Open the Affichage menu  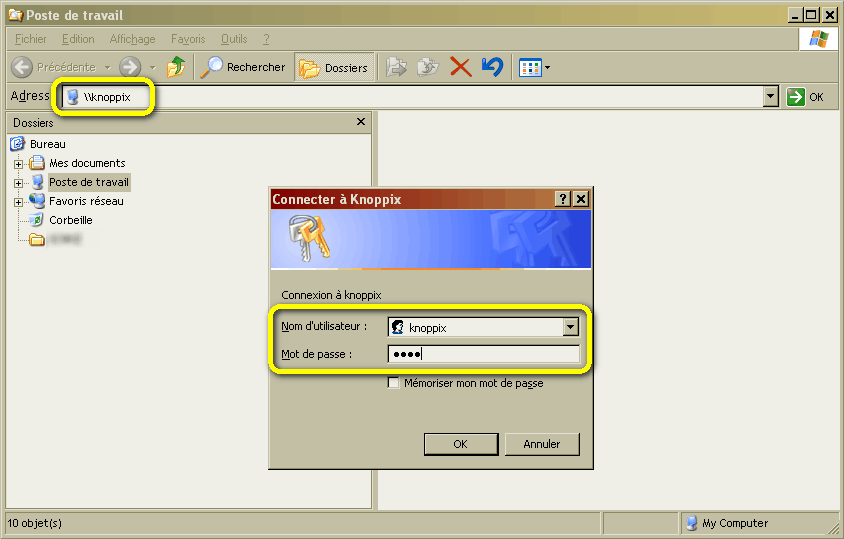(132, 39)
